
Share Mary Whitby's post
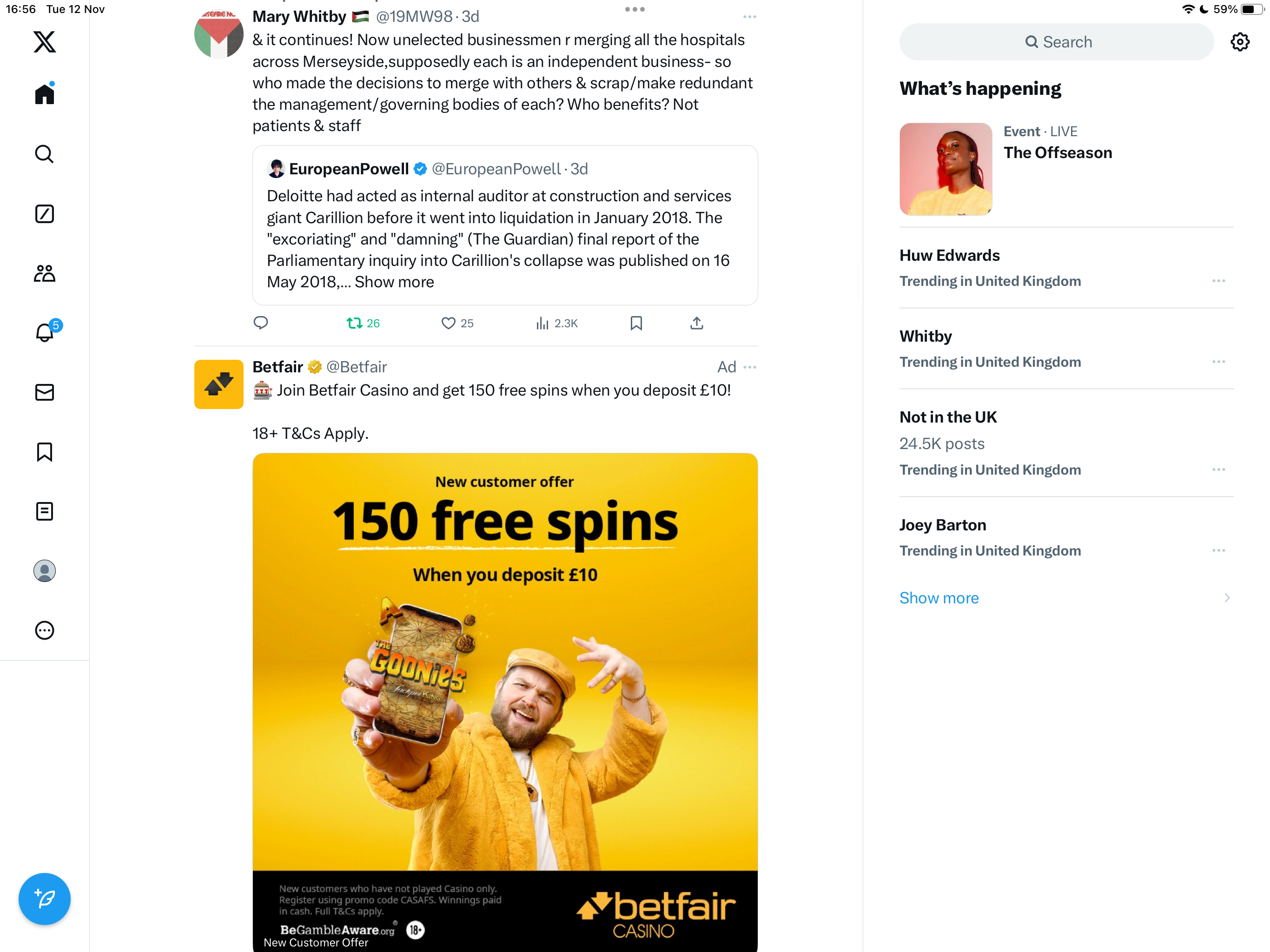pyautogui.click(x=696, y=323)
